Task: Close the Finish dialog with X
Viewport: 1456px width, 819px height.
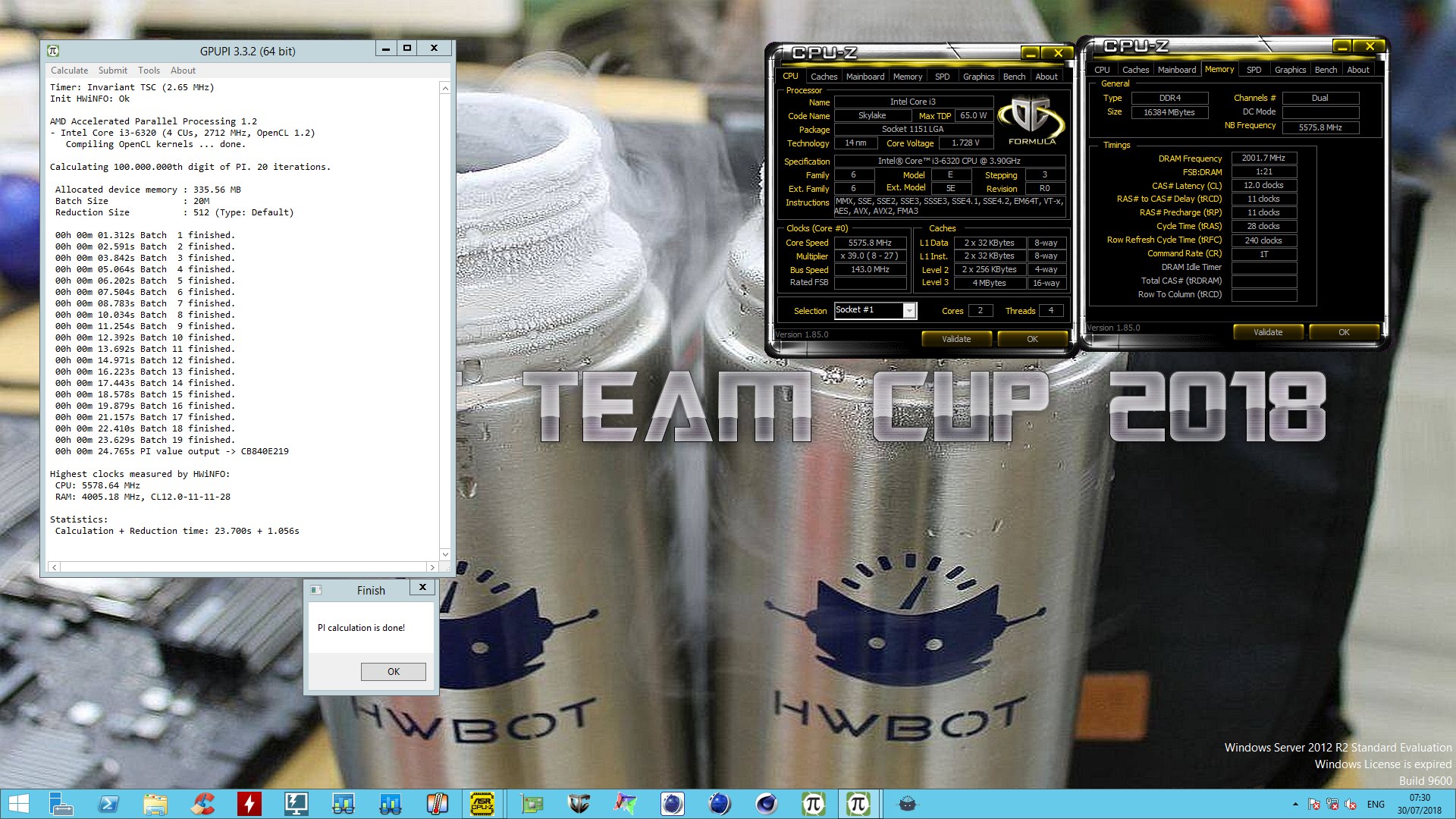Action: [423, 587]
